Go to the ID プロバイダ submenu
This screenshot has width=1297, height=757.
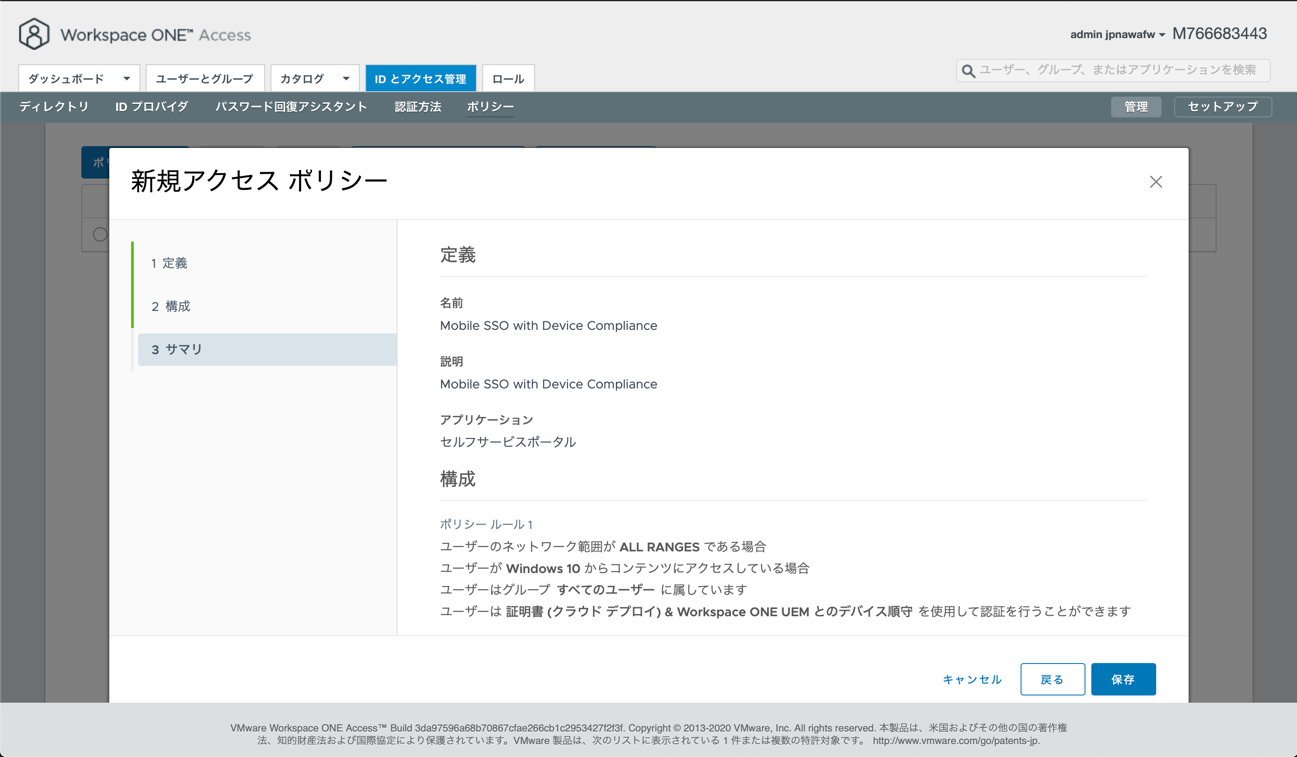152,107
